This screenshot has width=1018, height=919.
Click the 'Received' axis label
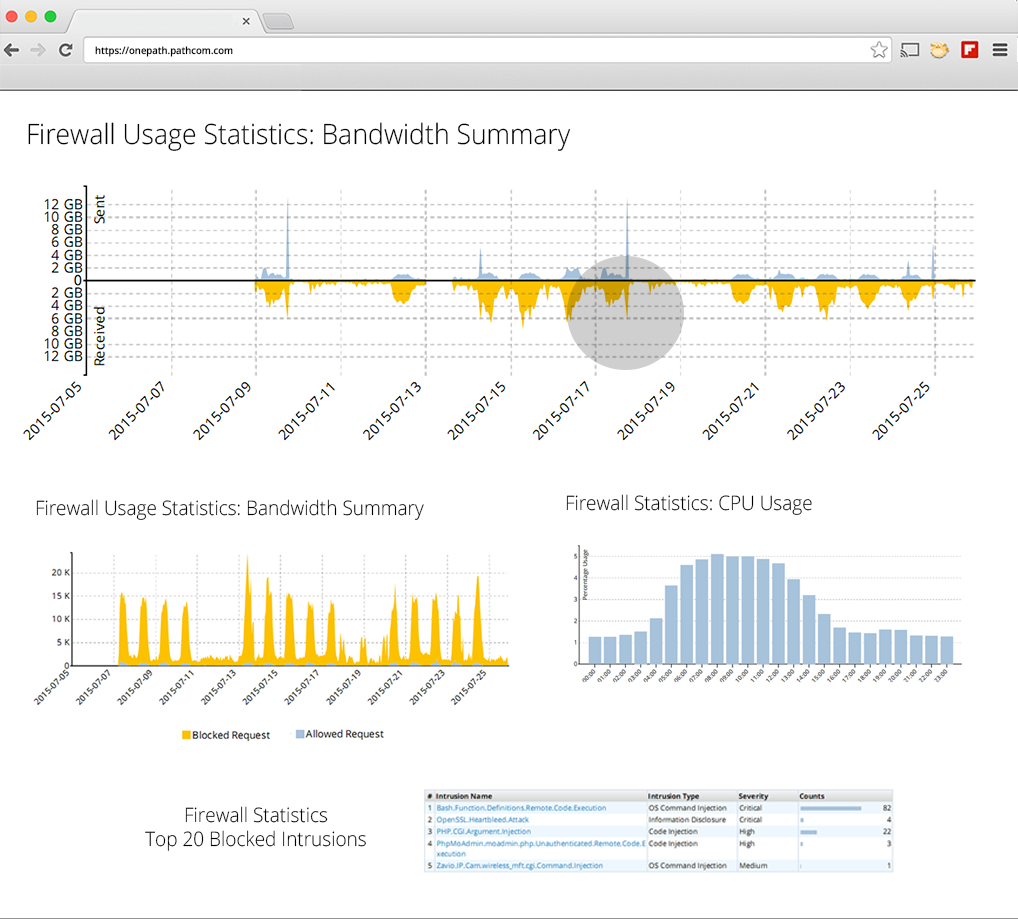(99, 336)
